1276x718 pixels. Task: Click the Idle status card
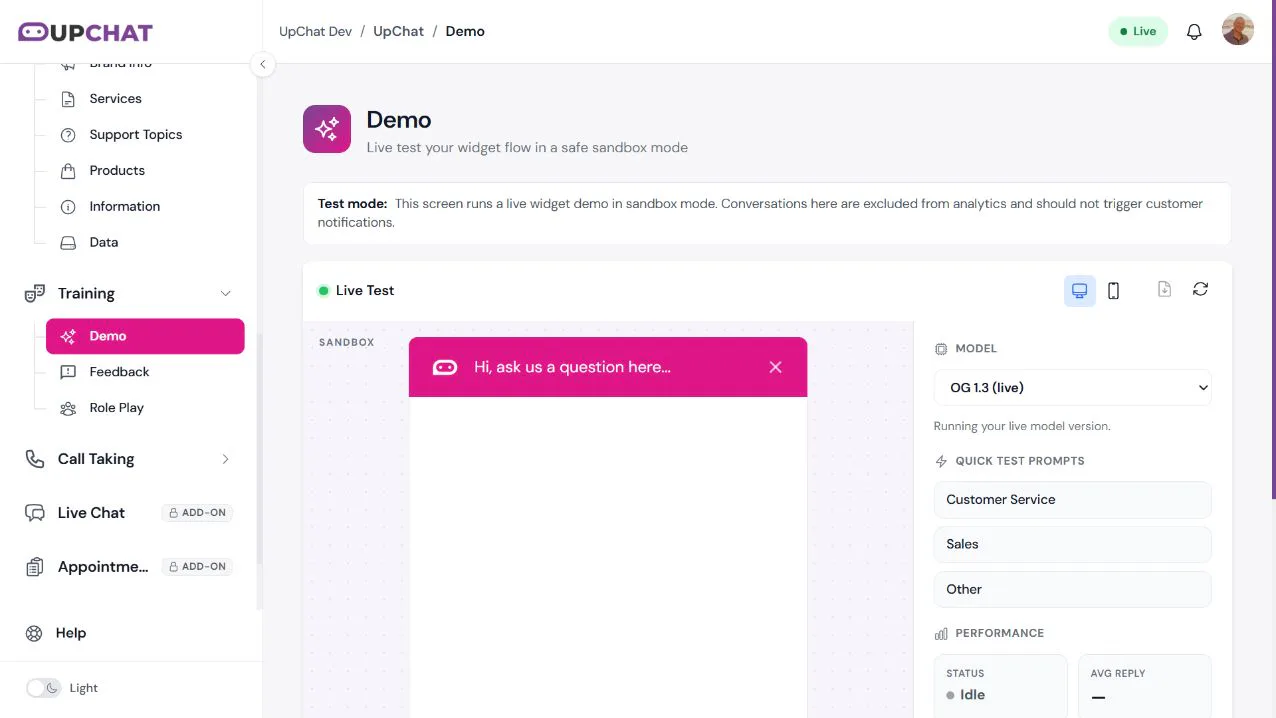tap(1001, 686)
